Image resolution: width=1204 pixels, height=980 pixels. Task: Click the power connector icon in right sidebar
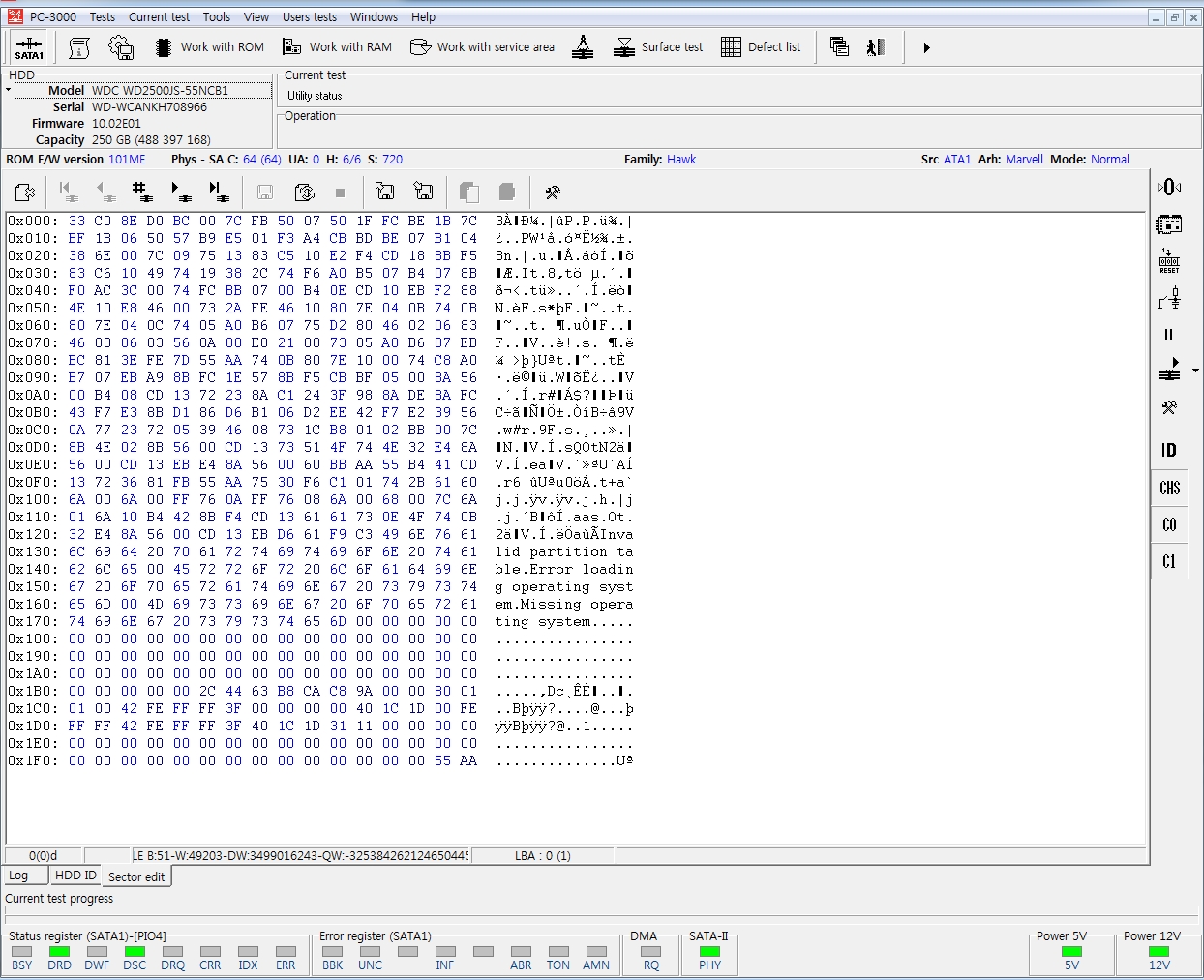(x=1169, y=299)
